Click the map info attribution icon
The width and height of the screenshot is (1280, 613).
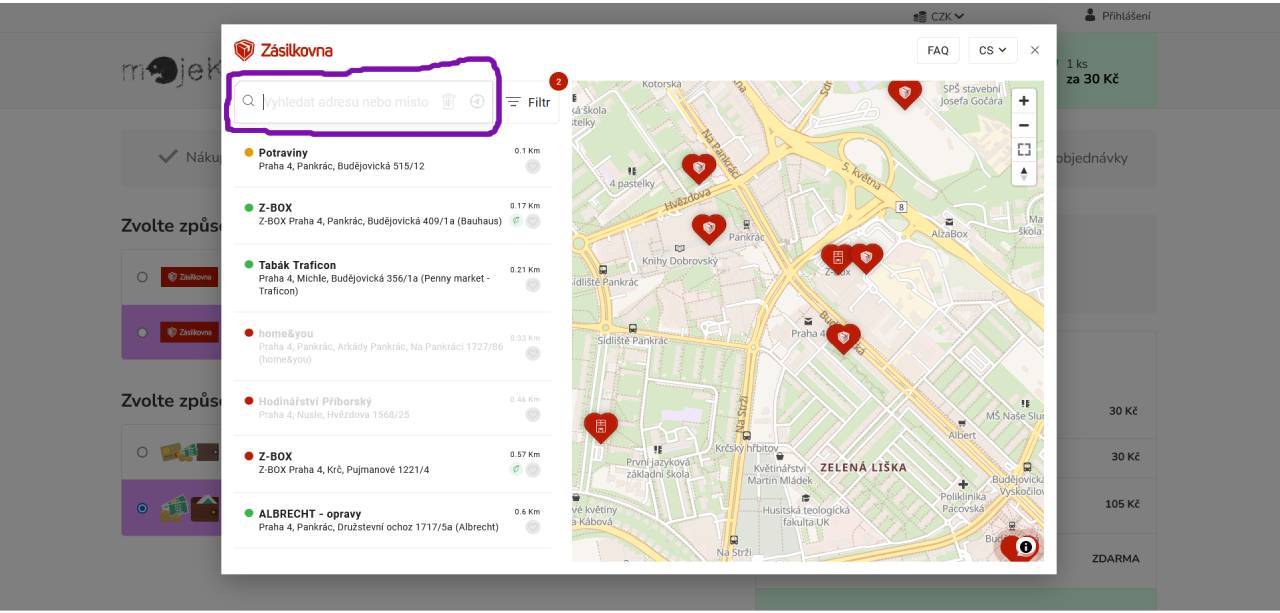click(1025, 547)
